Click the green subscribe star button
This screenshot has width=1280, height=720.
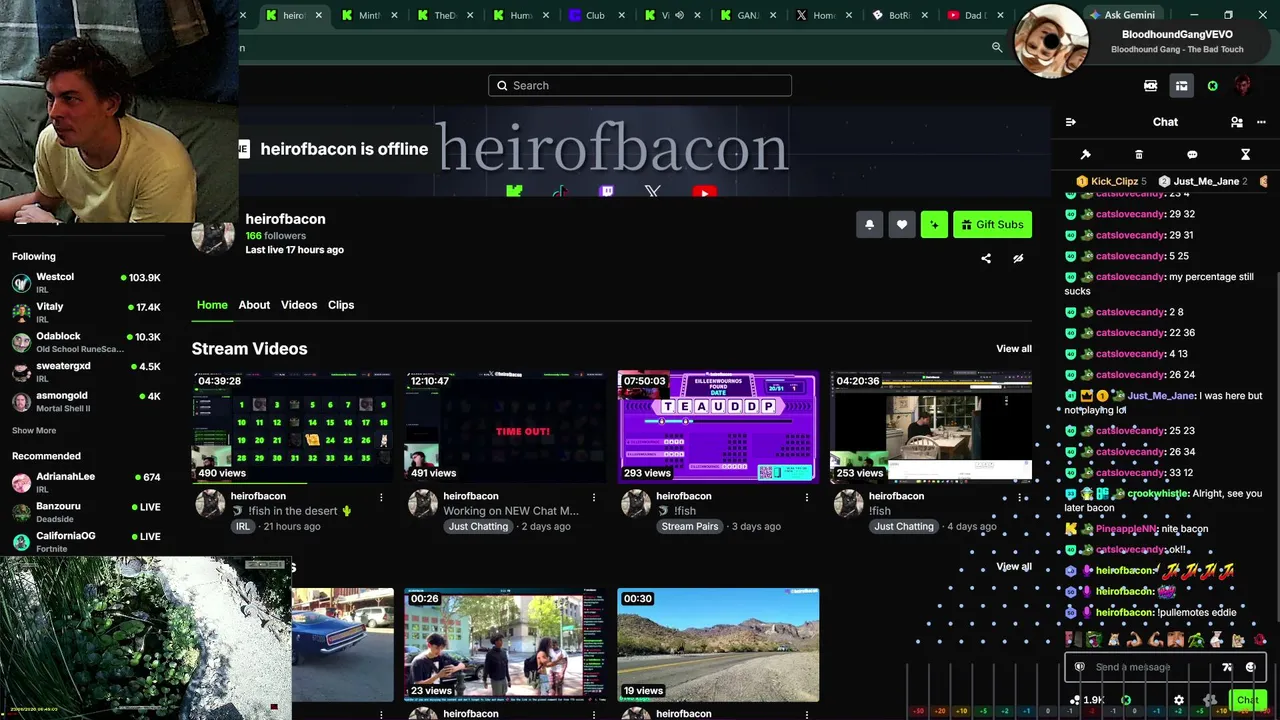[934, 225]
